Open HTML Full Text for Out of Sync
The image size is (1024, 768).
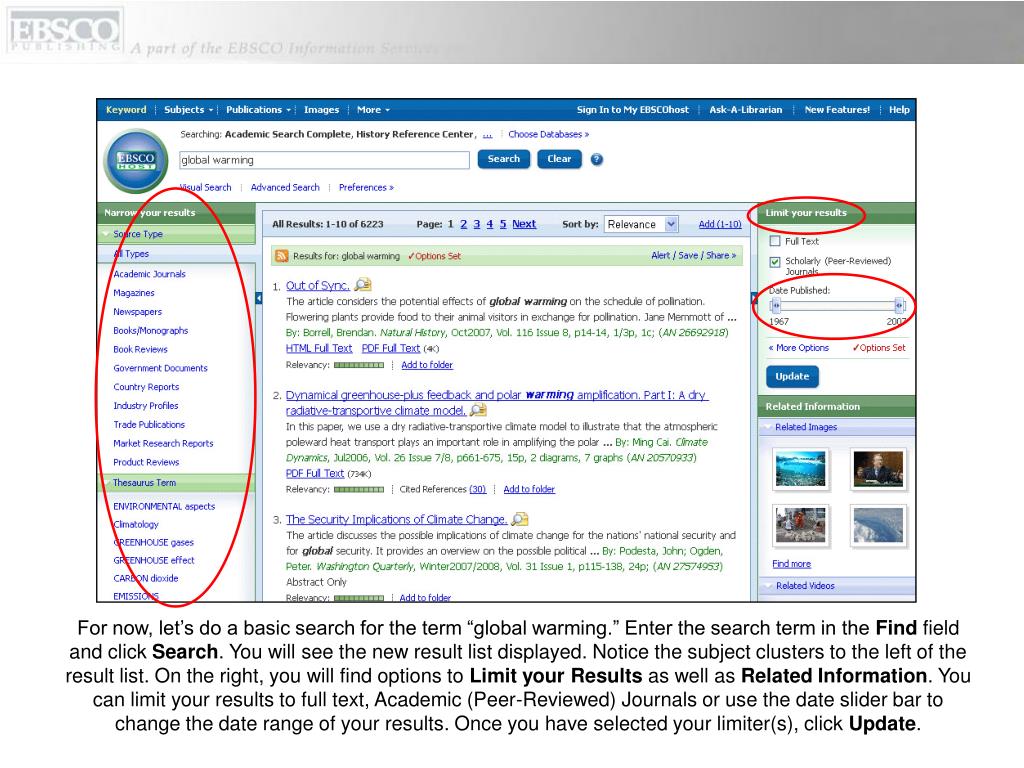pos(319,349)
